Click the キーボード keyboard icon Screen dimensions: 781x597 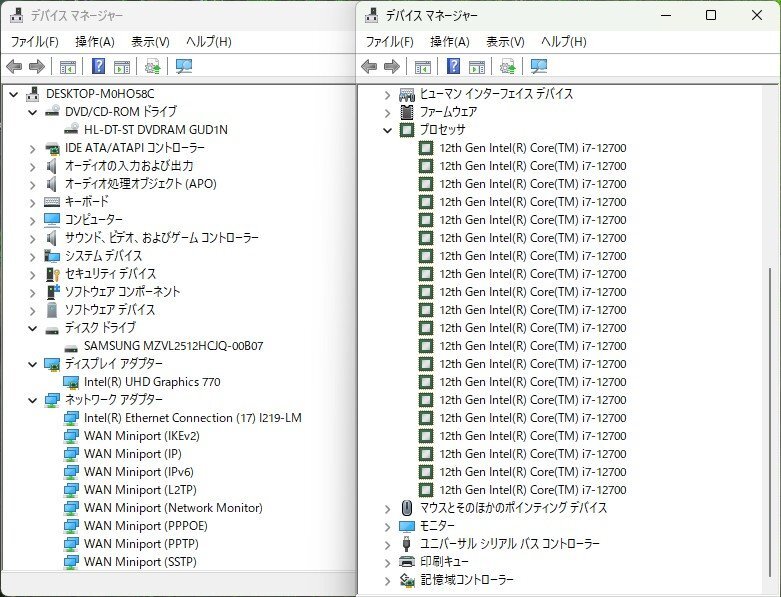click(x=52, y=202)
